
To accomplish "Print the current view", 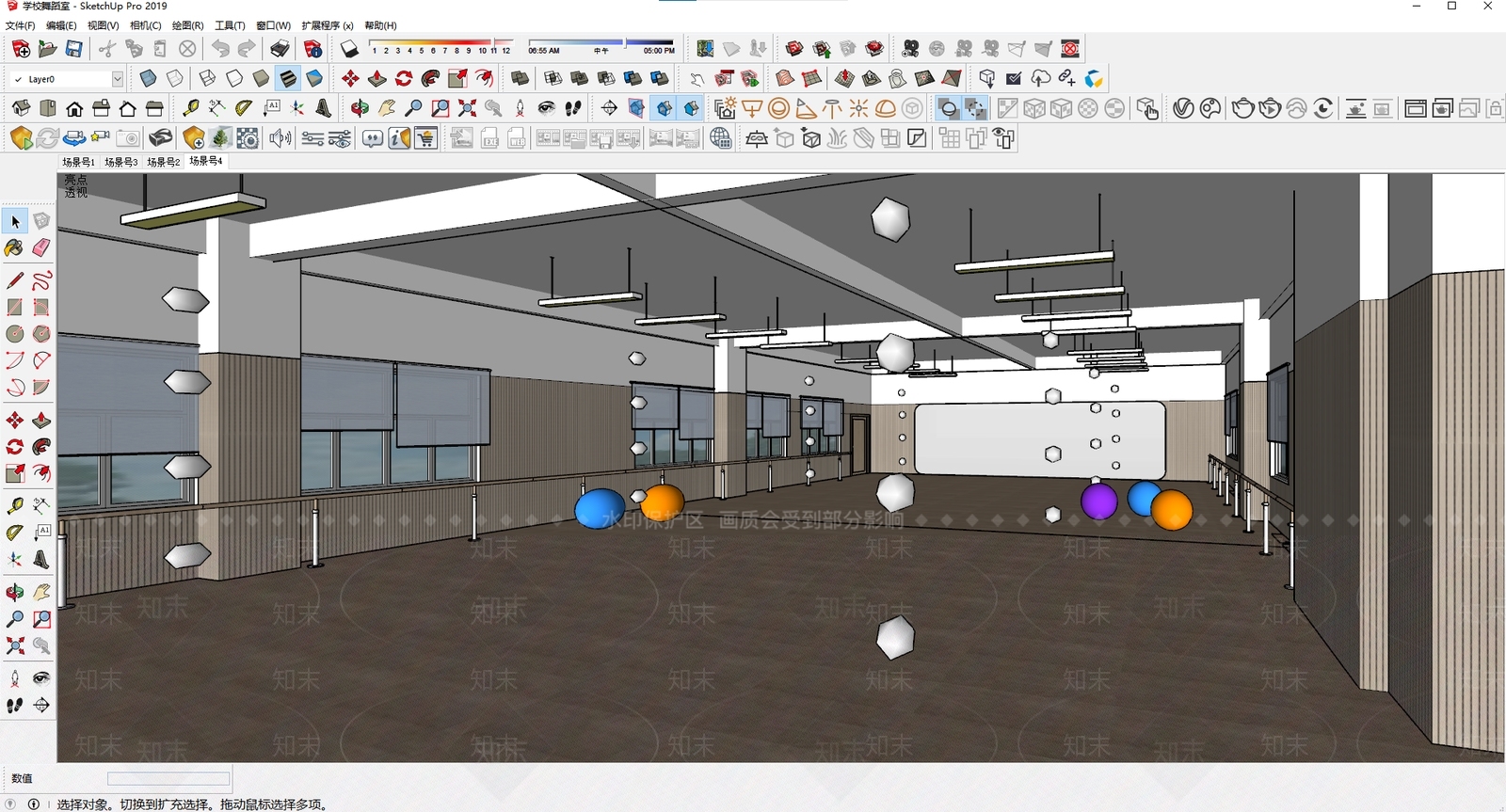I will (x=280, y=49).
